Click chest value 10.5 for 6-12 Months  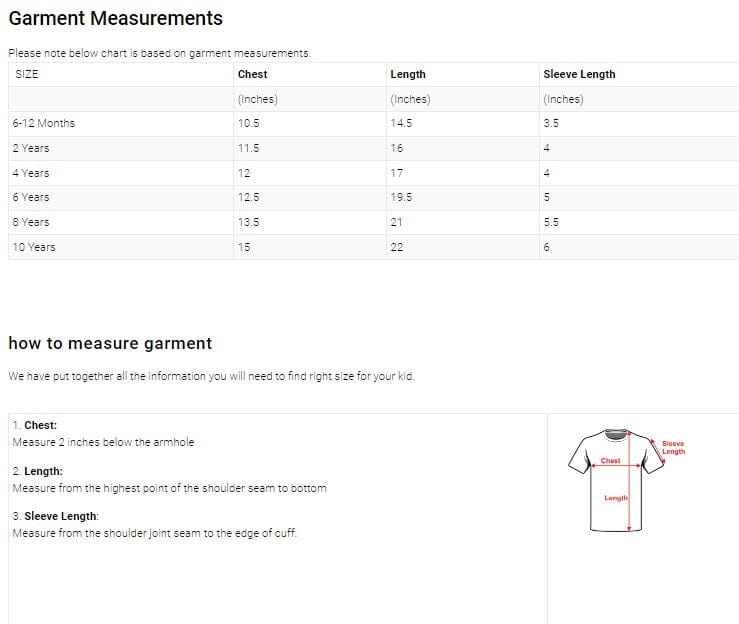249,123
